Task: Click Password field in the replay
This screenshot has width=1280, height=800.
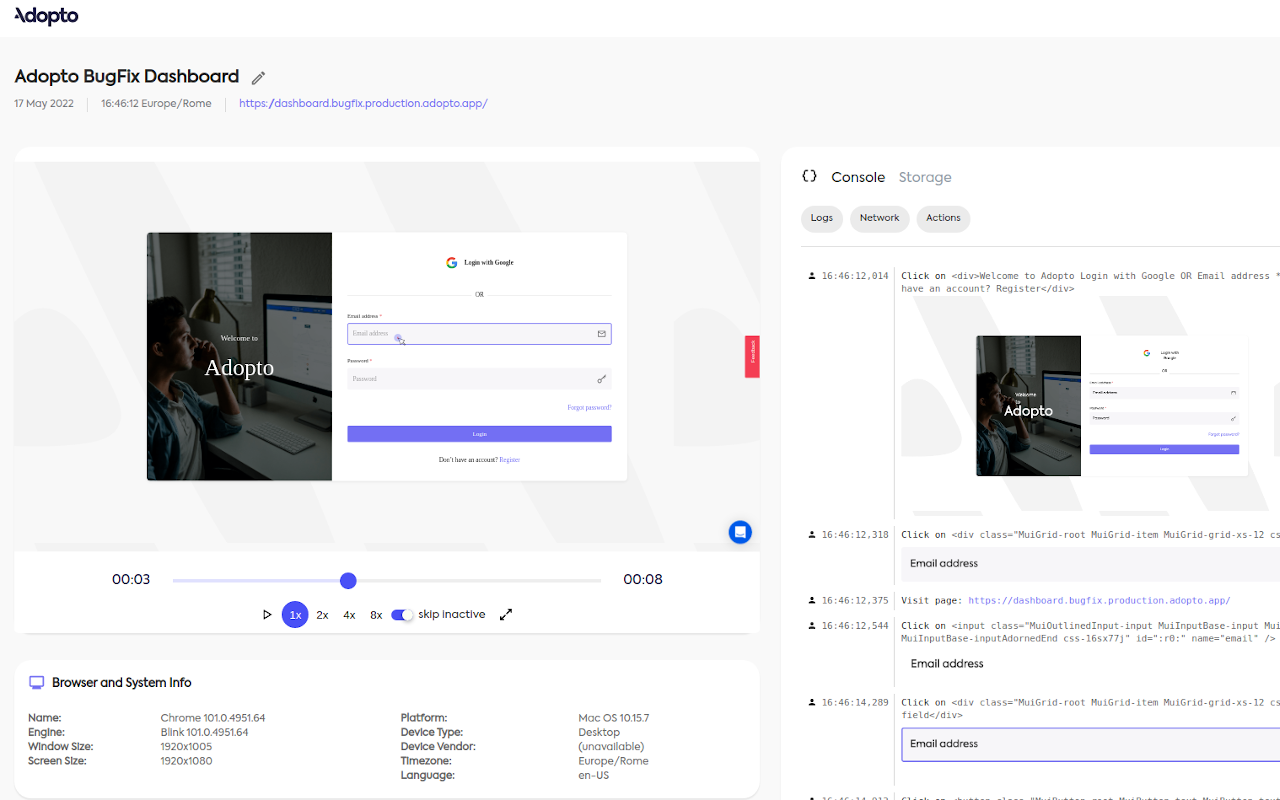Action: point(479,379)
